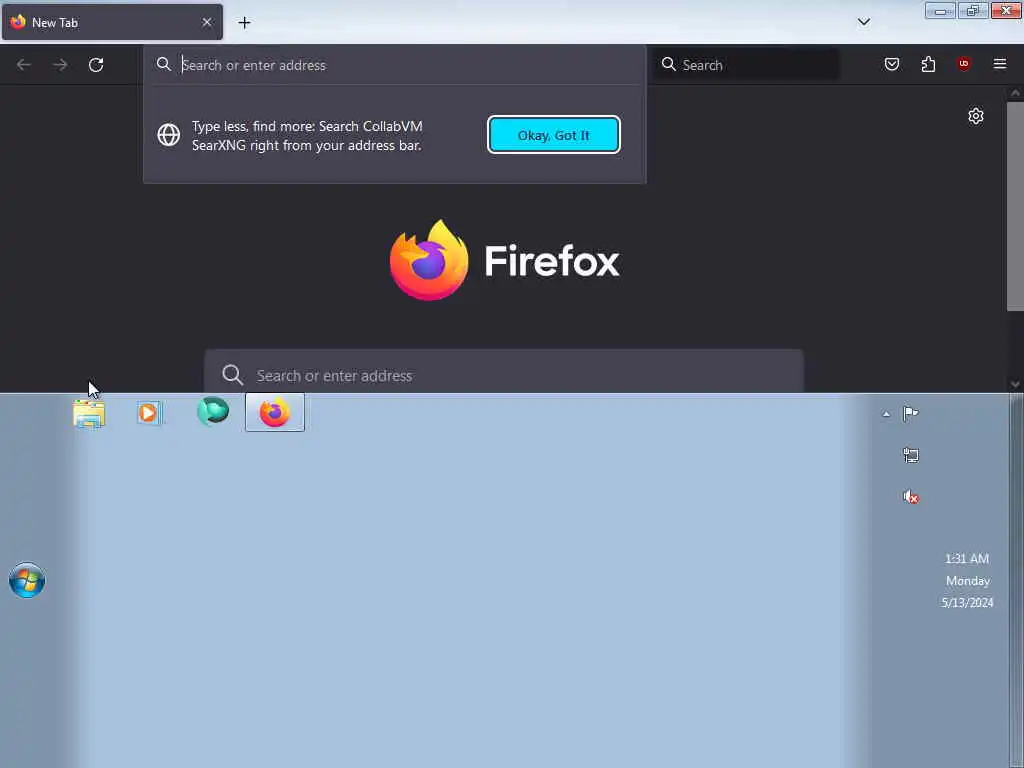This screenshot has width=1024, height=768.
Task: Open the teal globe browser taskbar icon
Action: coord(213,411)
